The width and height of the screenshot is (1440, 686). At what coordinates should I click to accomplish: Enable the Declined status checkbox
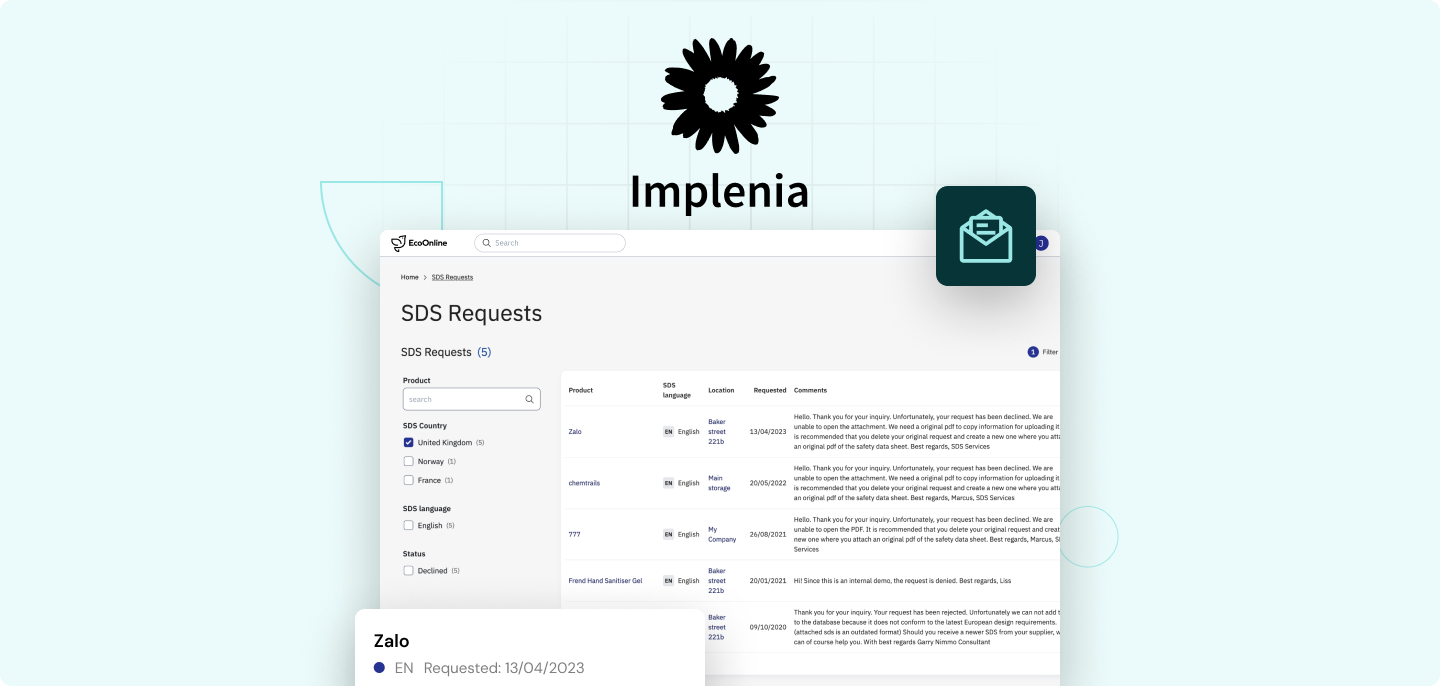[x=408, y=570]
